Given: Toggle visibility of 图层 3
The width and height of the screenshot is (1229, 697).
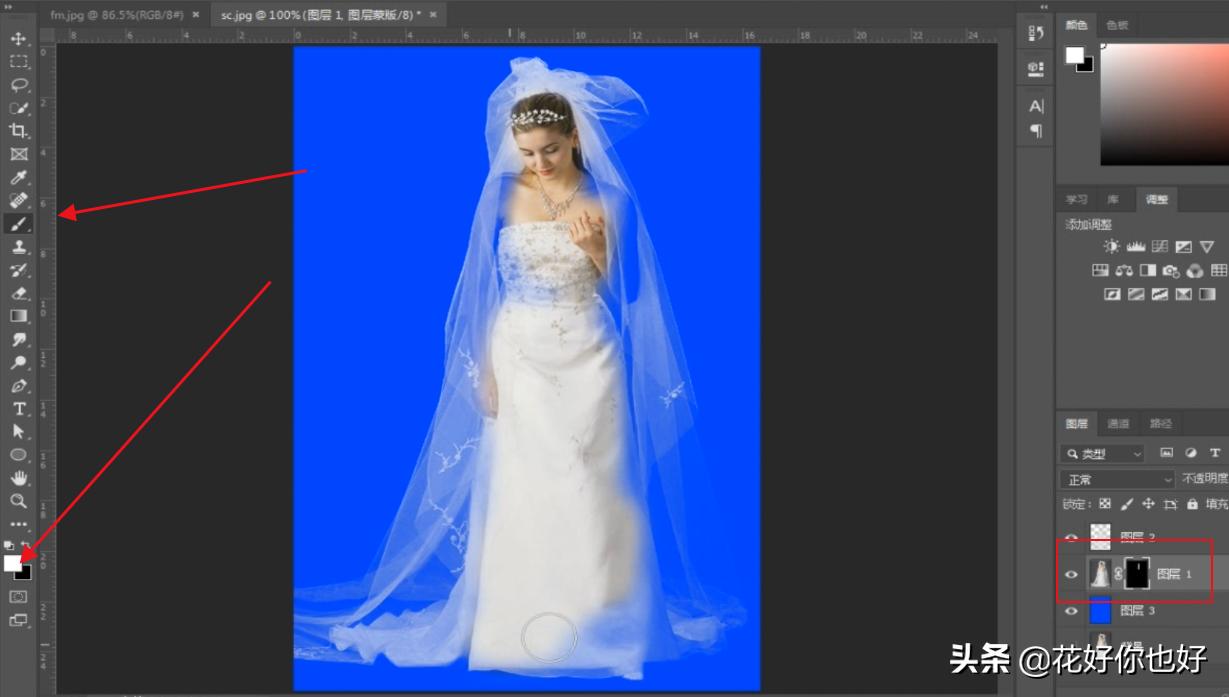Looking at the screenshot, I should (x=1070, y=611).
